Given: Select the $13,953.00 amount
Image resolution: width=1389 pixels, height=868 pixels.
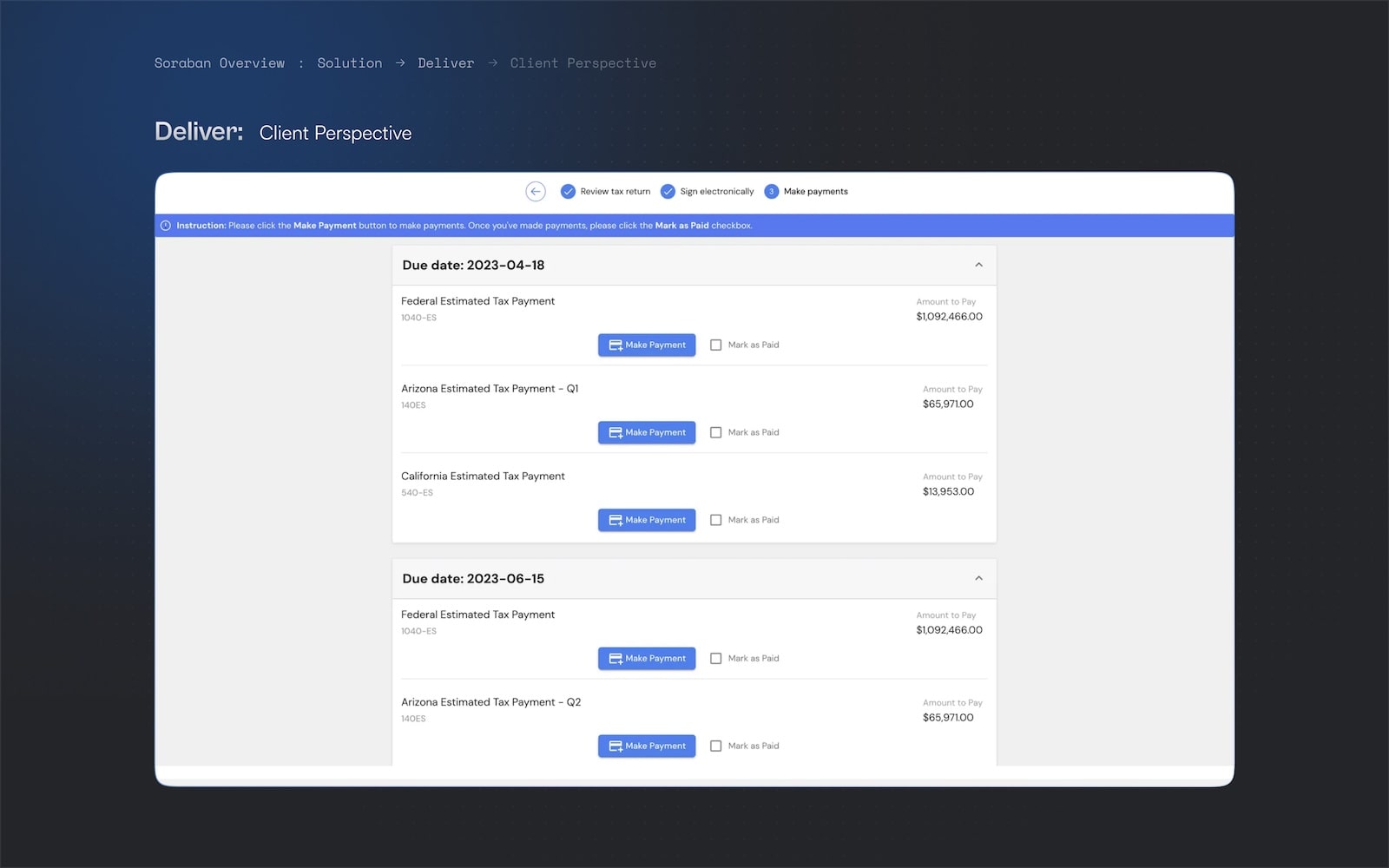Looking at the screenshot, I should tap(948, 491).
